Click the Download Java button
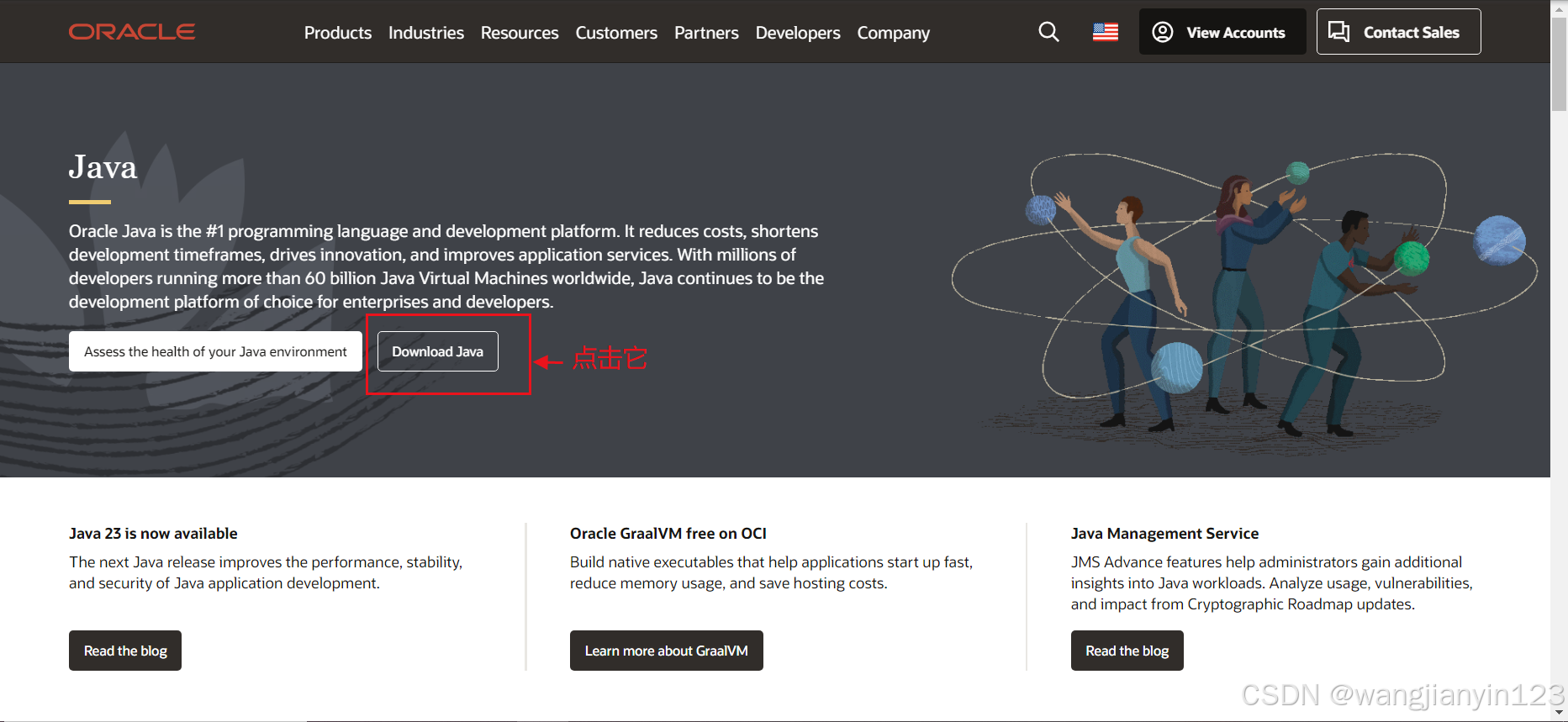The height and width of the screenshot is (722, 1568). pyautogui.click(x=438, y=351)
